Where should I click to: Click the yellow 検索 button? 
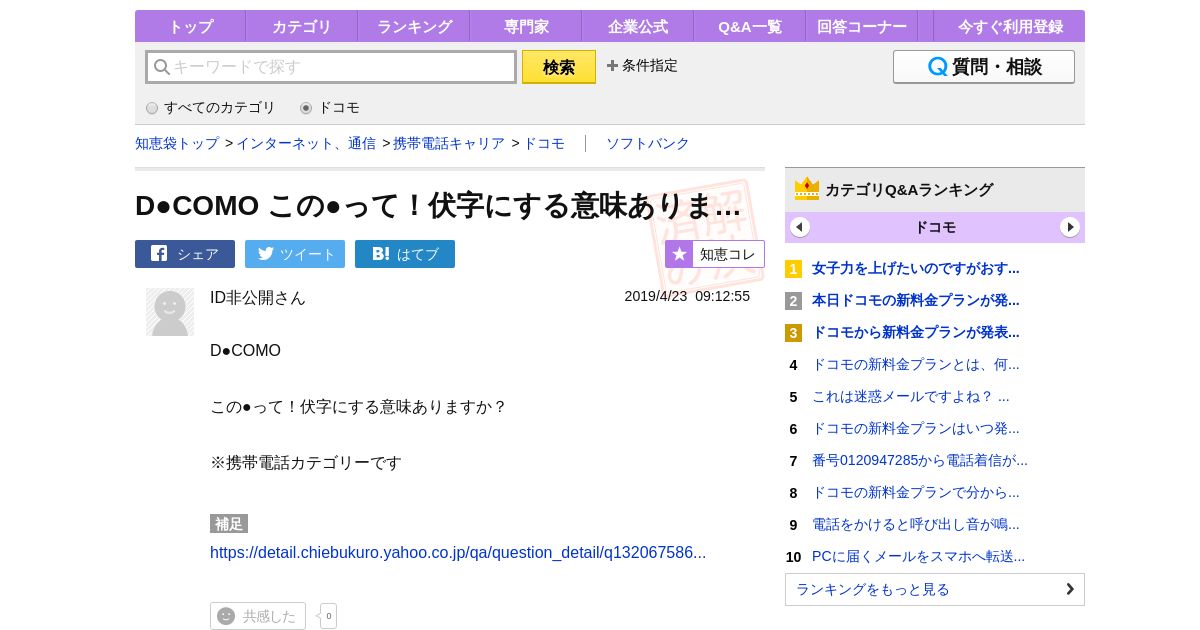pos(559,67)
